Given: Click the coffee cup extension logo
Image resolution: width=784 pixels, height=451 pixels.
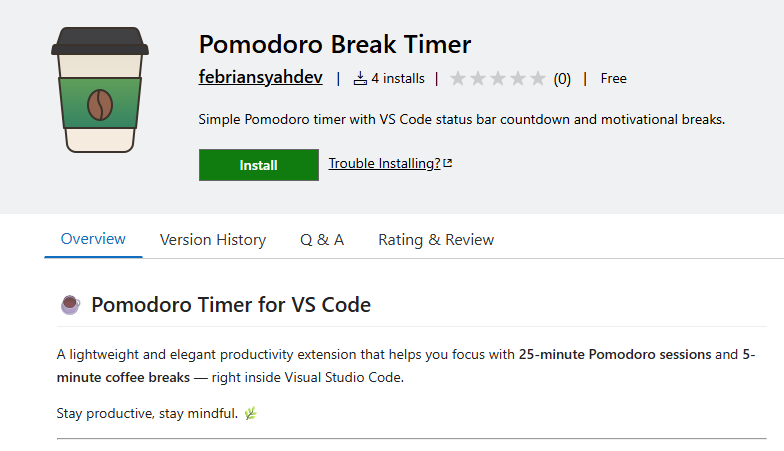Looking at the screenshot, I should coord(100,90).
